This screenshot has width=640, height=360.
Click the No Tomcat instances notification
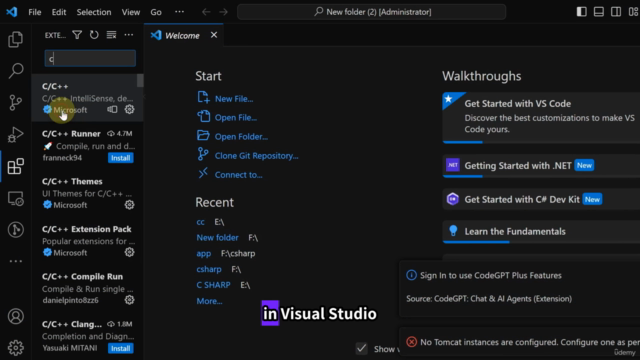pos(519,342)
